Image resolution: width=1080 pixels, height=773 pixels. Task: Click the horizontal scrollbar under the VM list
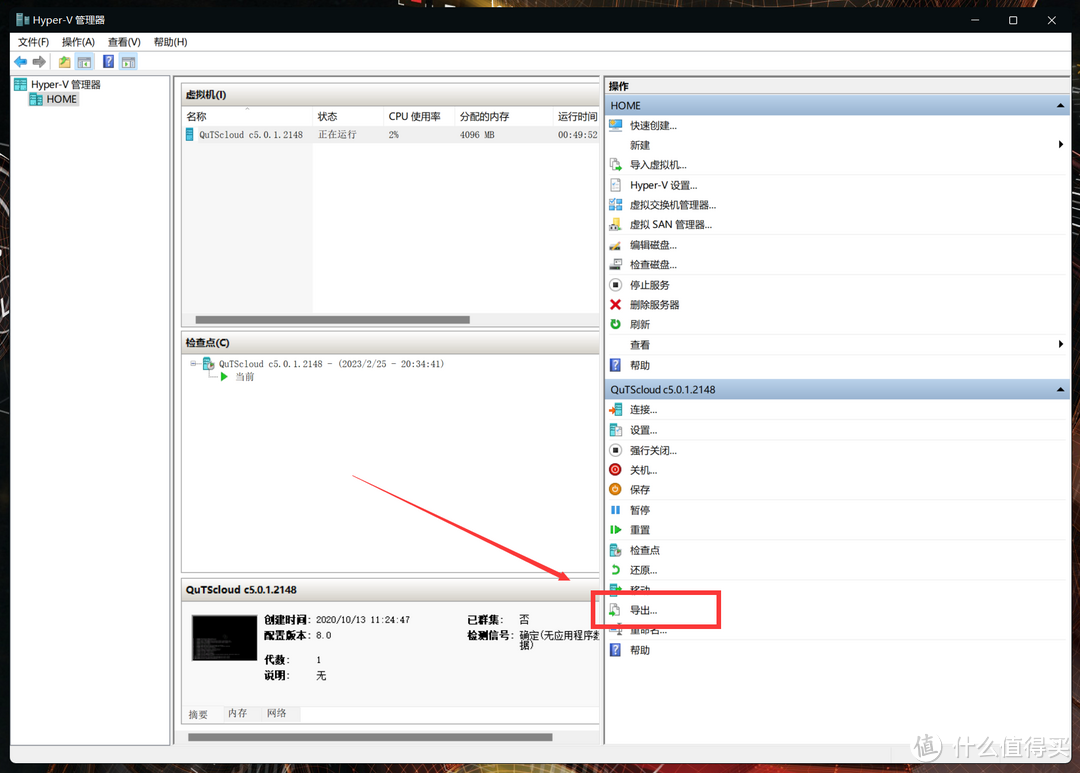click(333, 320)
